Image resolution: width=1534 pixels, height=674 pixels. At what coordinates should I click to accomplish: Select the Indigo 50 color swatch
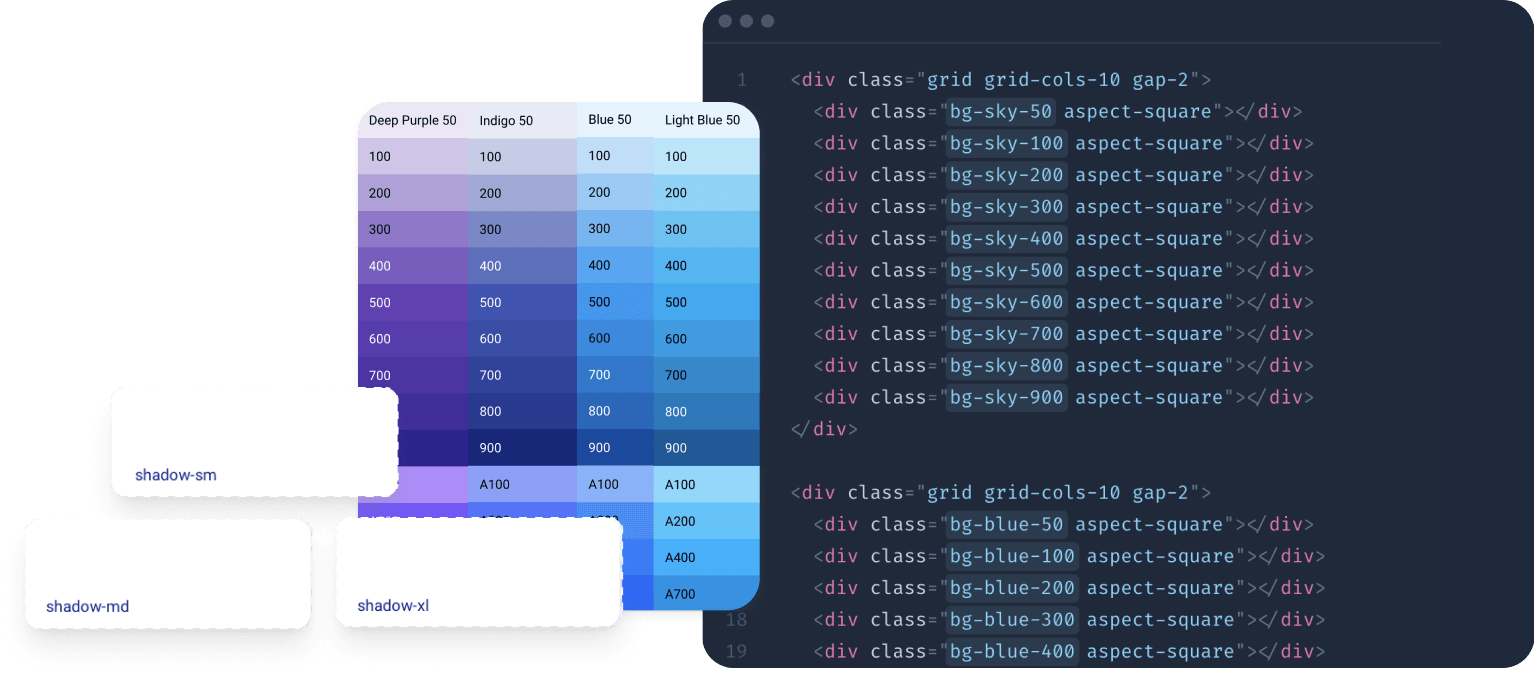pos(521,121)
